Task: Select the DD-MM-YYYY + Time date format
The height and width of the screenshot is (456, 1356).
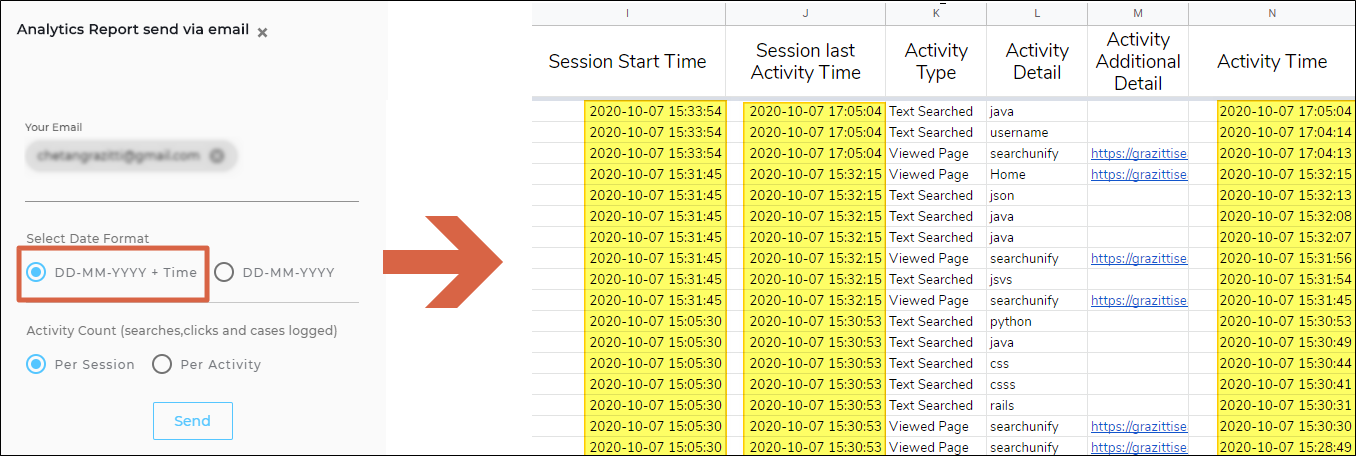Action: [x=36, y=272]
